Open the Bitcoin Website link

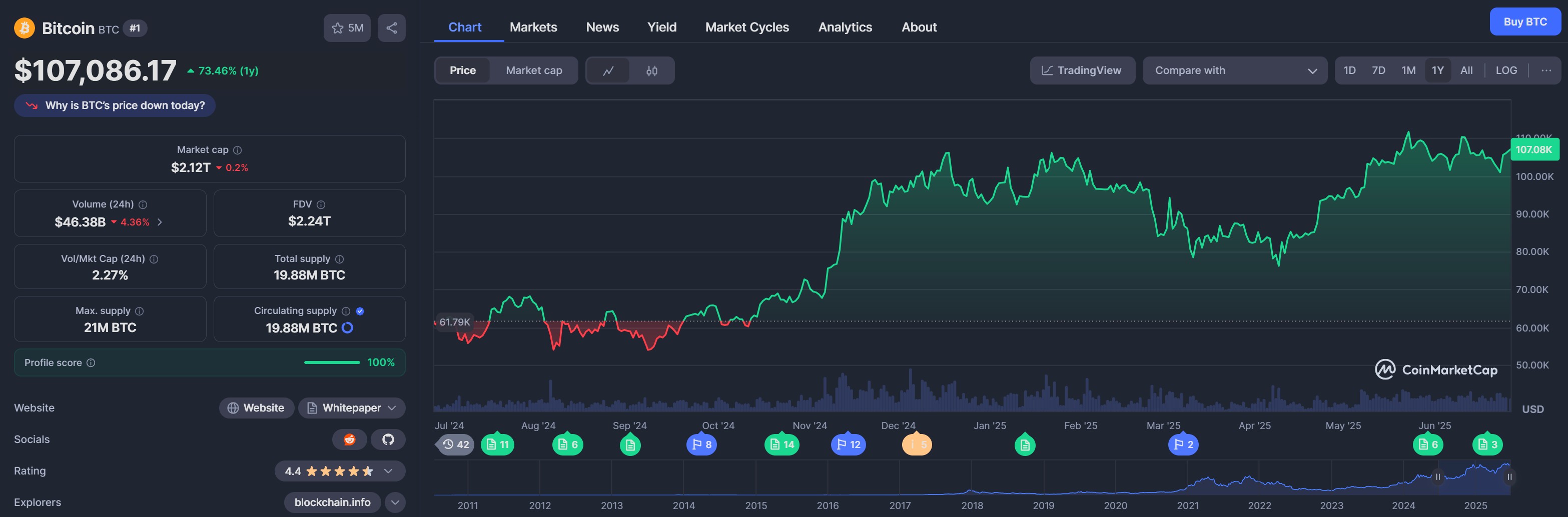click(256, 408)
